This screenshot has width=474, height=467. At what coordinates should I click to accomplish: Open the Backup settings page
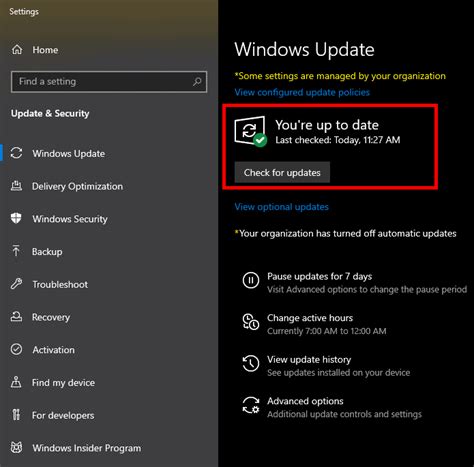tap(47, 252)
